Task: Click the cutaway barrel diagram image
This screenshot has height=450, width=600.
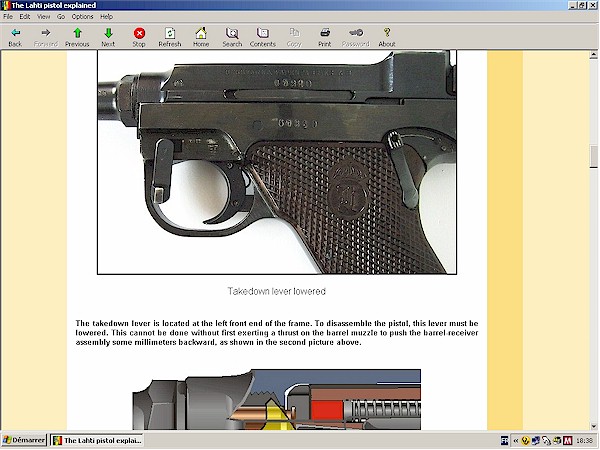Action: pos(277,399)
